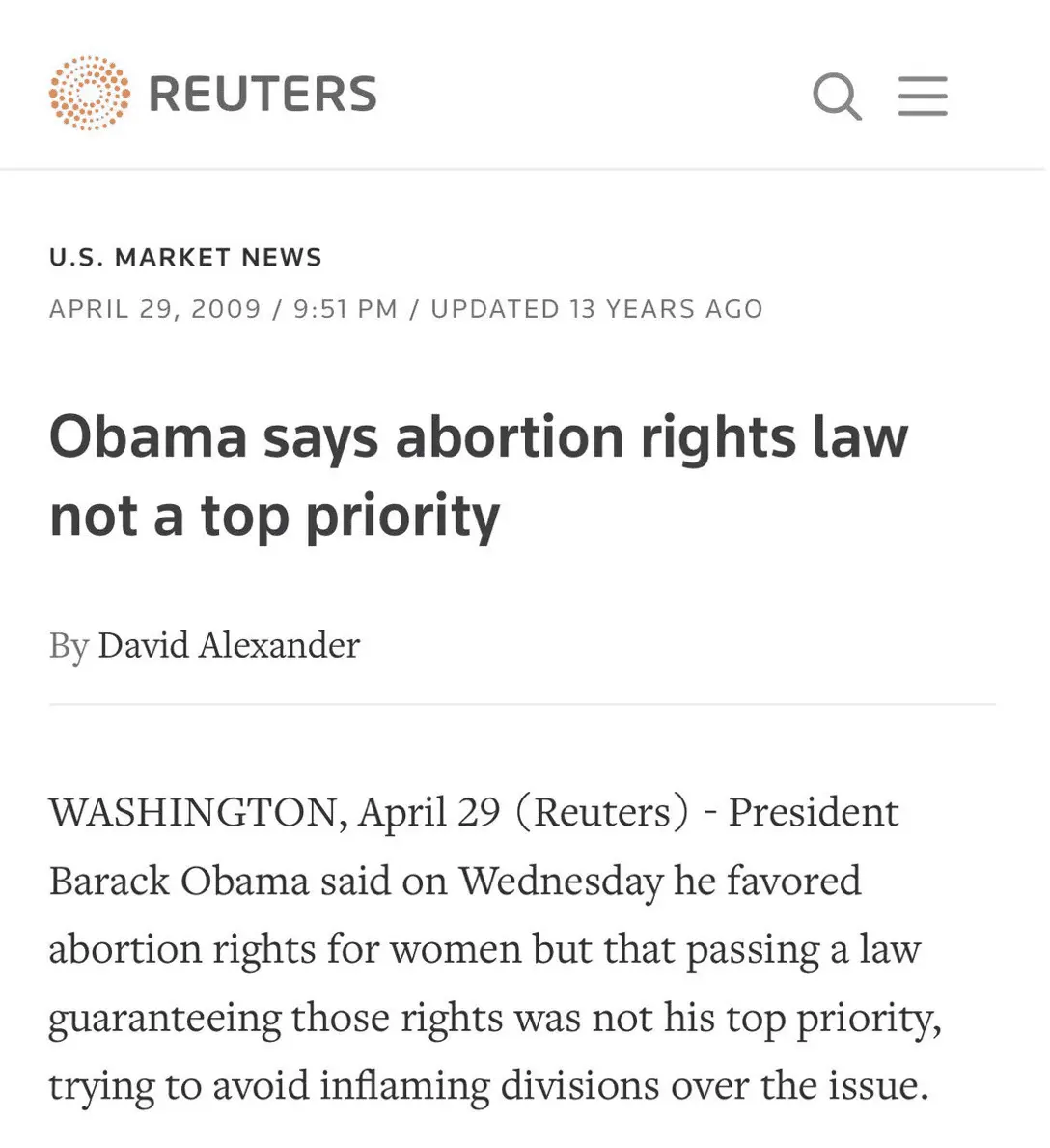Click the 9:51 PM timestamp
Viewport: 1050px width, 1148px height.
tap(345, 309)
